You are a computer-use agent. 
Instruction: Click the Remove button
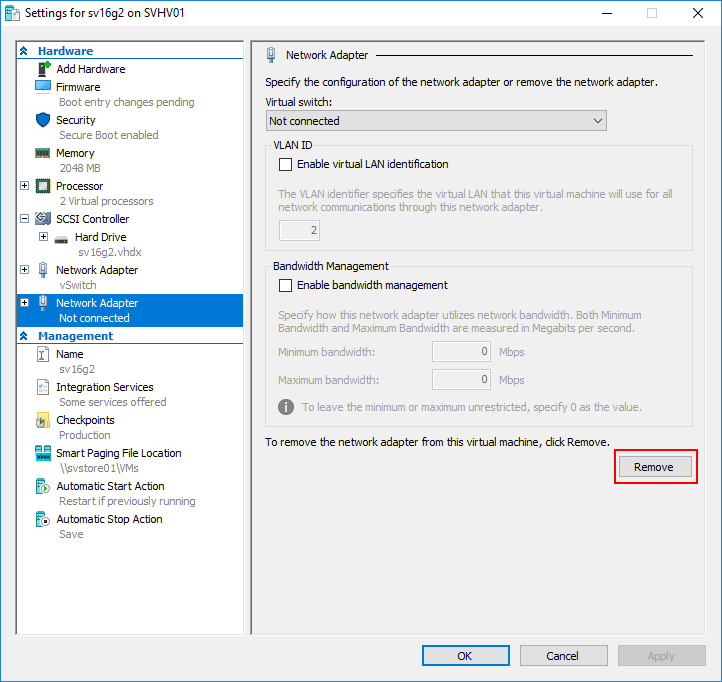(655, 467)
